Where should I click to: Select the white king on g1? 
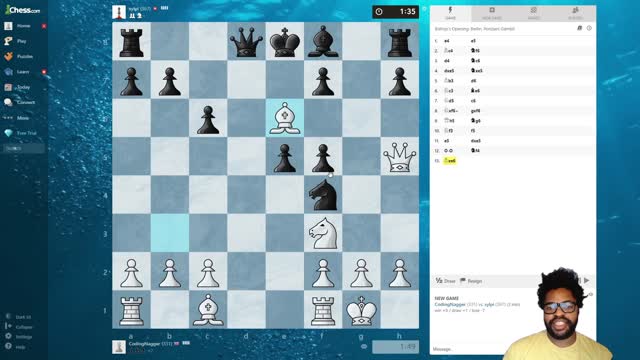361,310
